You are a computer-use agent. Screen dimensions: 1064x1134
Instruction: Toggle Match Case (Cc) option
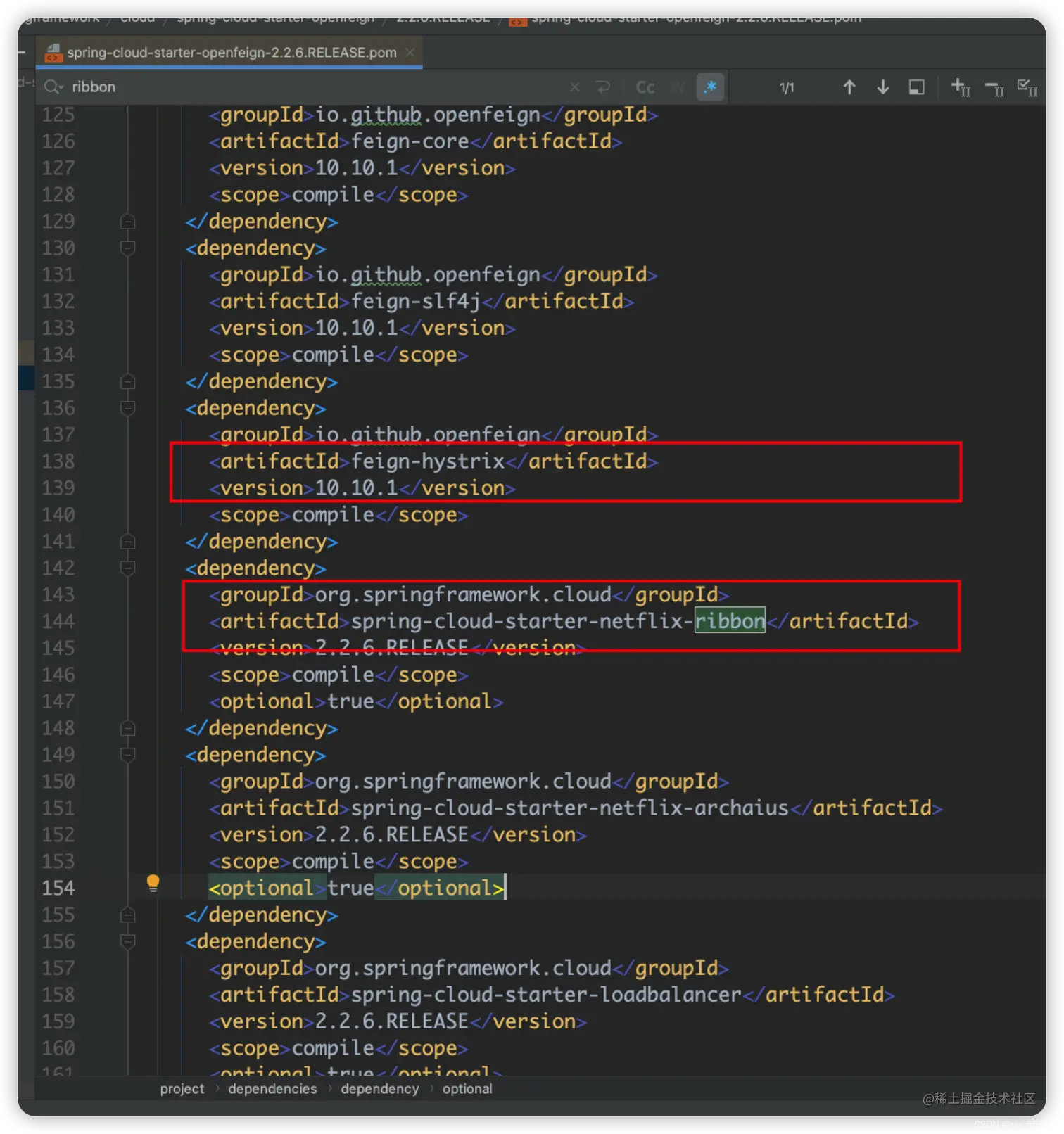645,87
